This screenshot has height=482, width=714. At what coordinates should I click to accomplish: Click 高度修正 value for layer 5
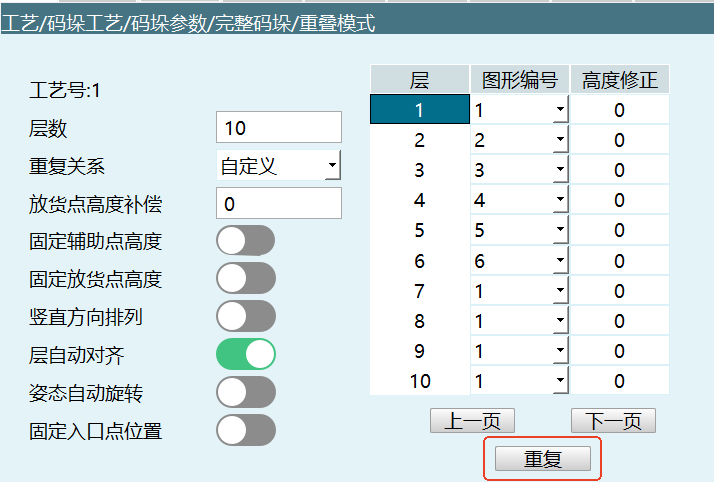click(x=619, y=231)
